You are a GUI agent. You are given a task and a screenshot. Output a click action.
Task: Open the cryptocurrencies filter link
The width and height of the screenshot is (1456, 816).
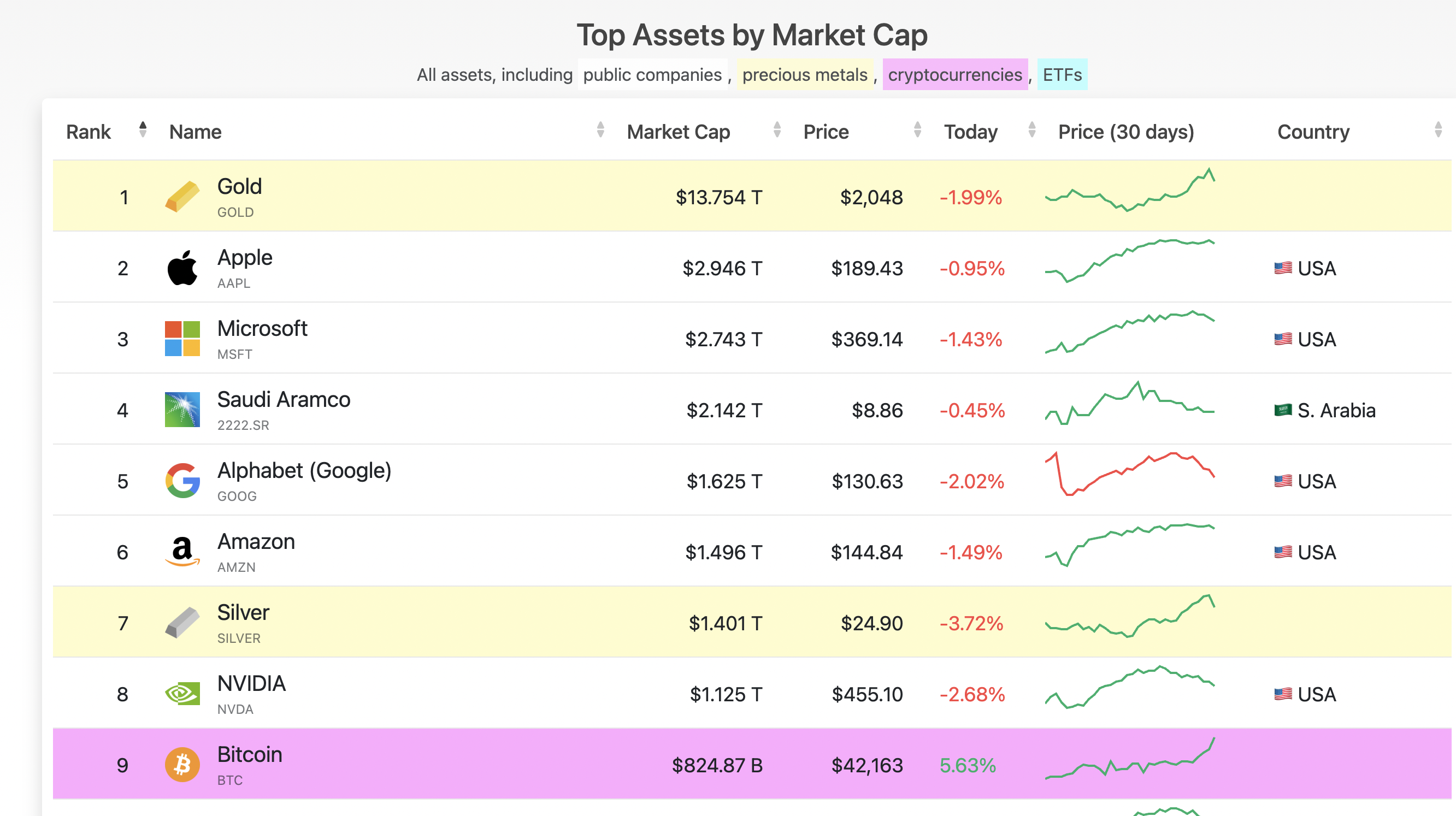pos(954,75)
